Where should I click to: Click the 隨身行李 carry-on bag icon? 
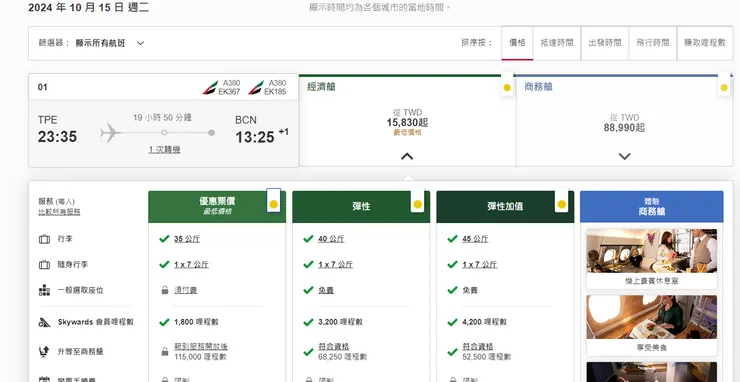tap(44, 265)
